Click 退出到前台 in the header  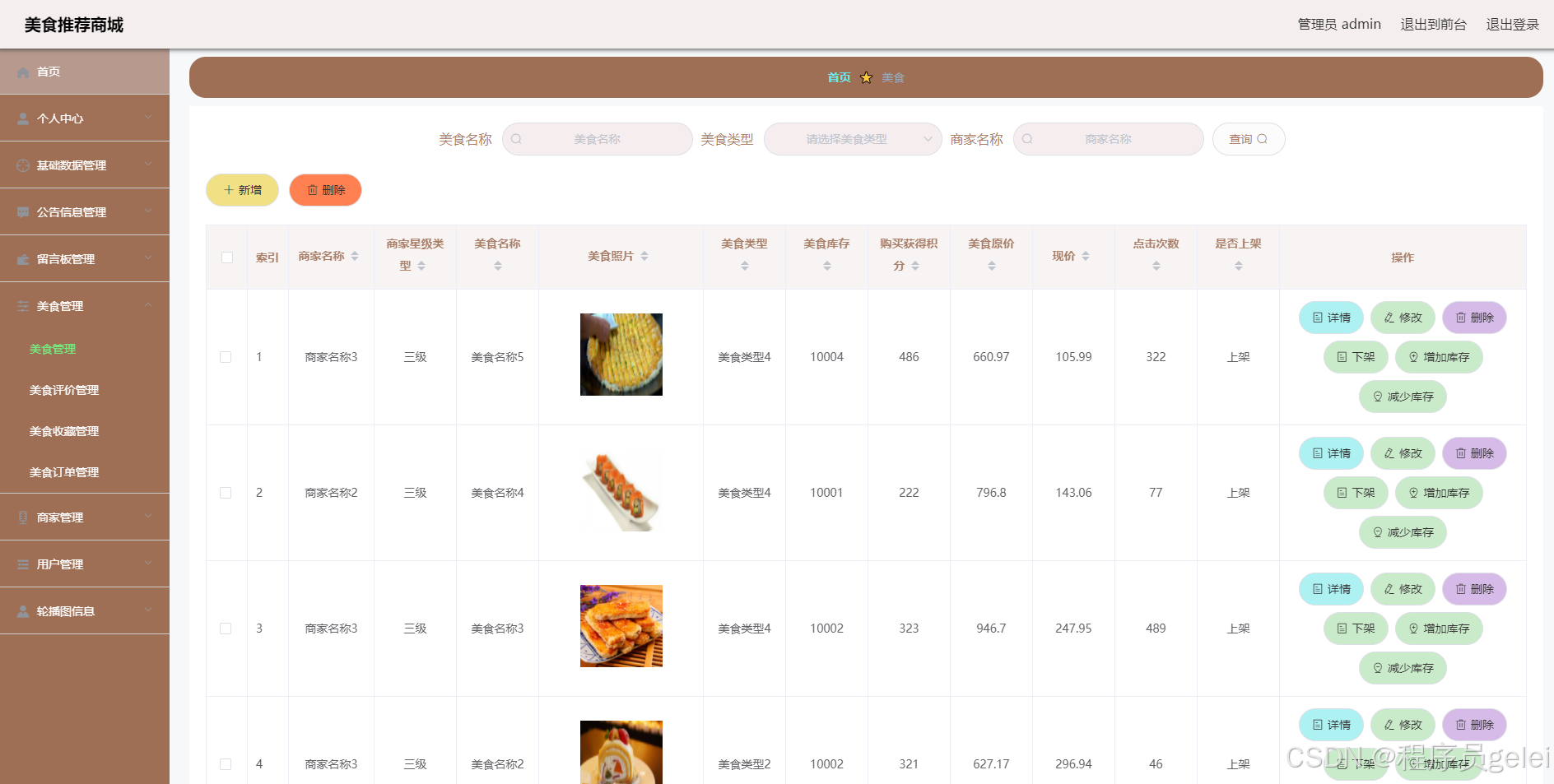point(1434,25)
